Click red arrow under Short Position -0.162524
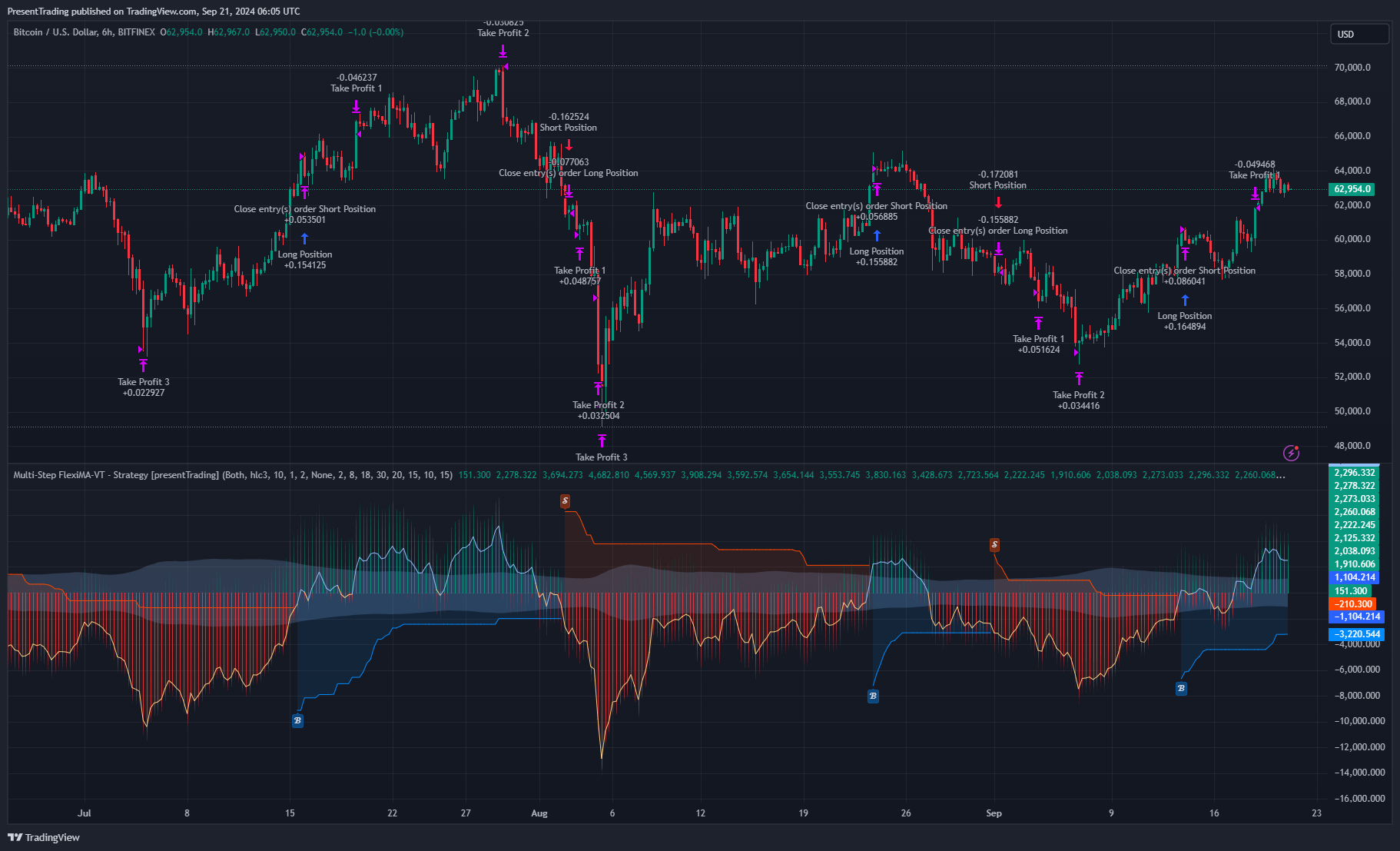1400x851 pixels. pos(569,145)
